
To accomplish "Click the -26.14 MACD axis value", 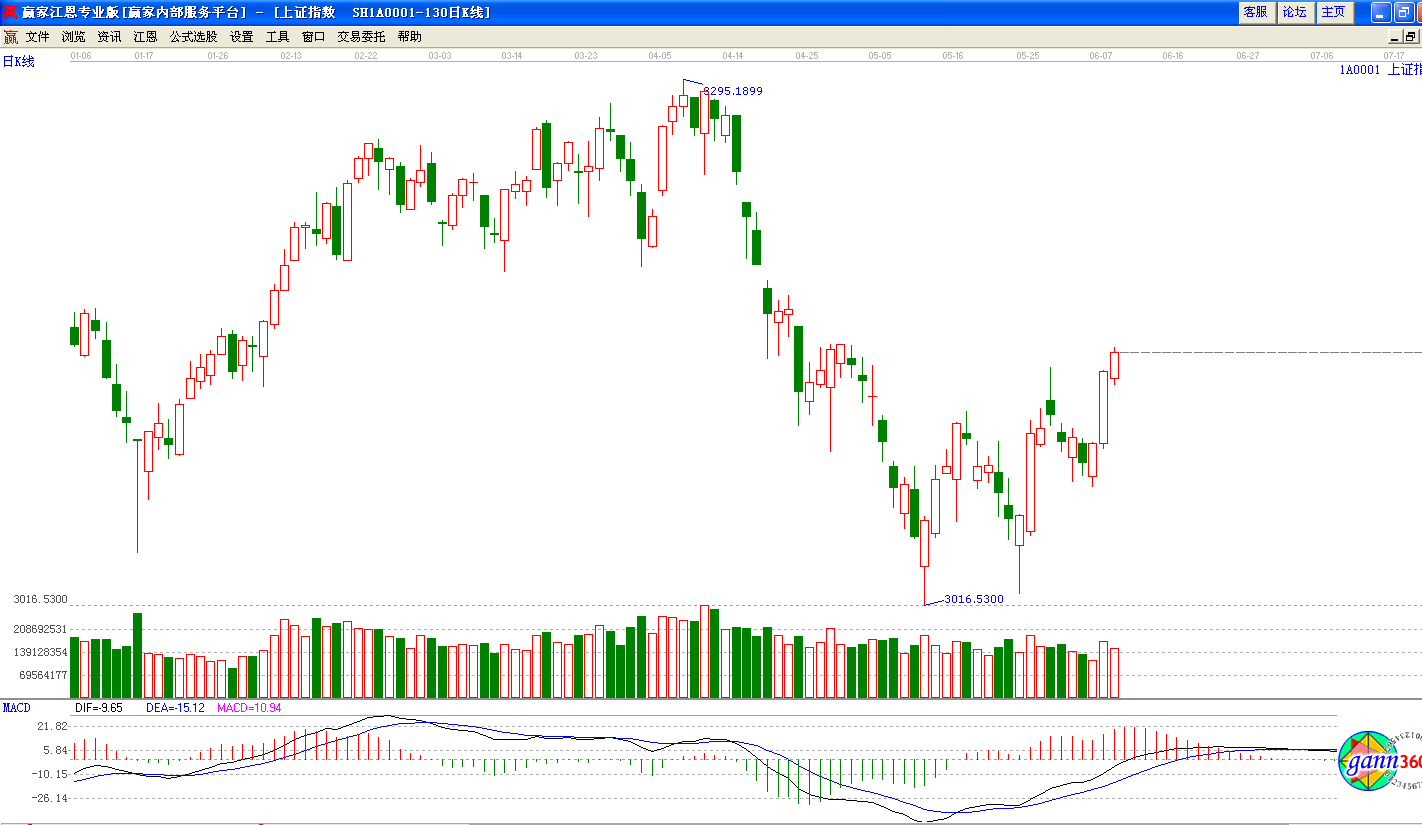I will click(50, 798).
